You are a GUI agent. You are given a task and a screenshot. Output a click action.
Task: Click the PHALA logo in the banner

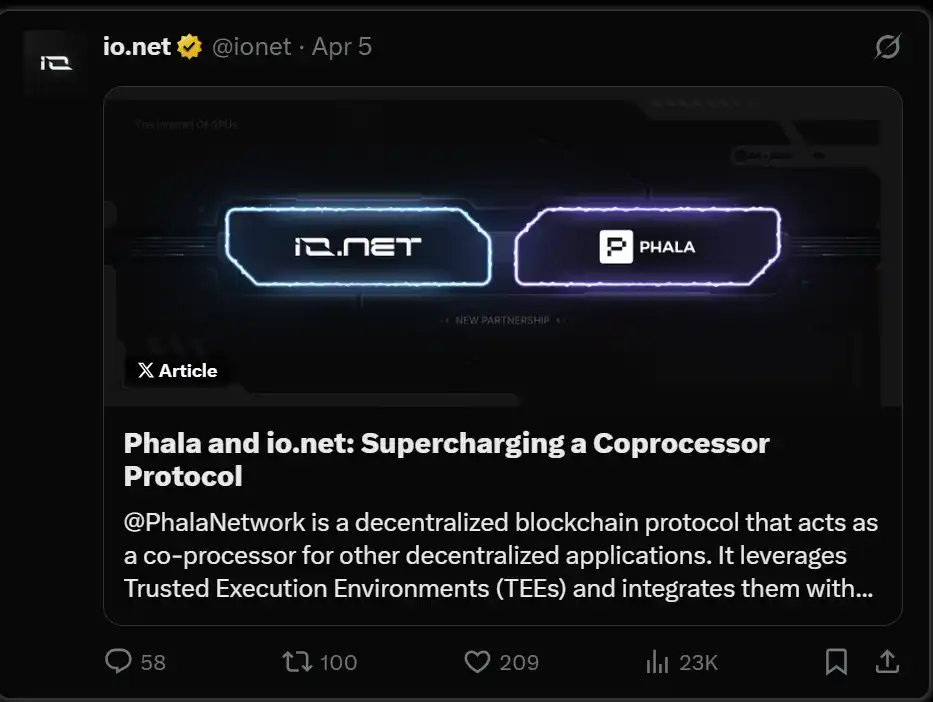pos(647,246)
